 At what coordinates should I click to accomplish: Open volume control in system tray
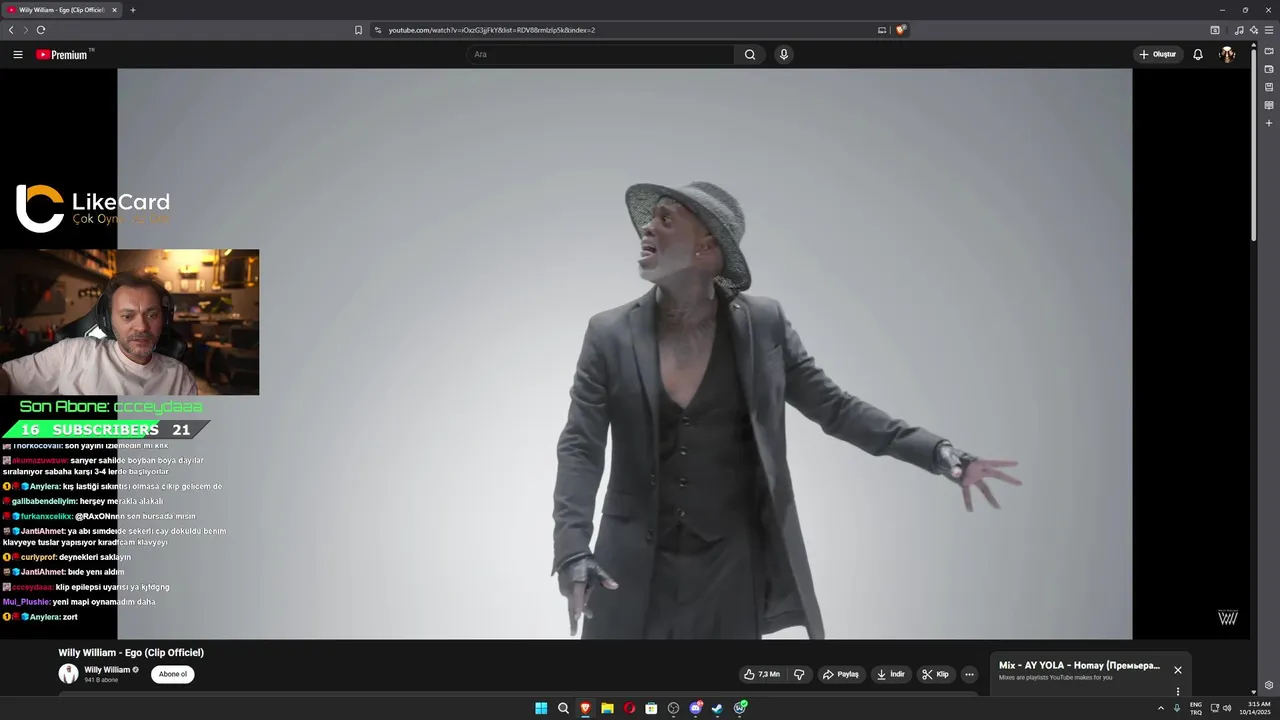(1227, 708)
